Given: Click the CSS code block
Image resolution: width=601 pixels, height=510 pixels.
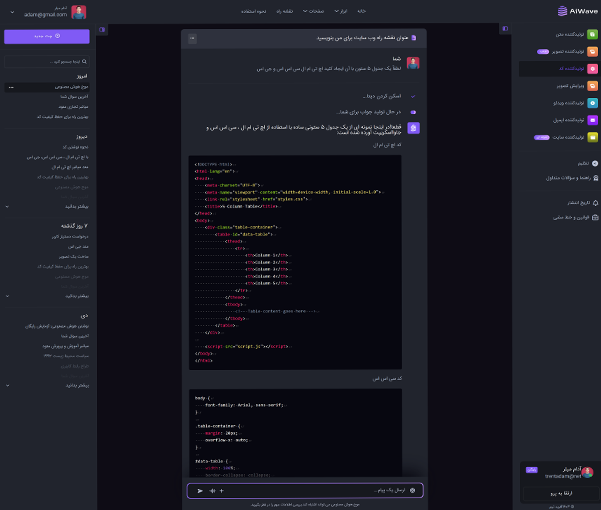Looking at the screenshot, I should (295, 433).
